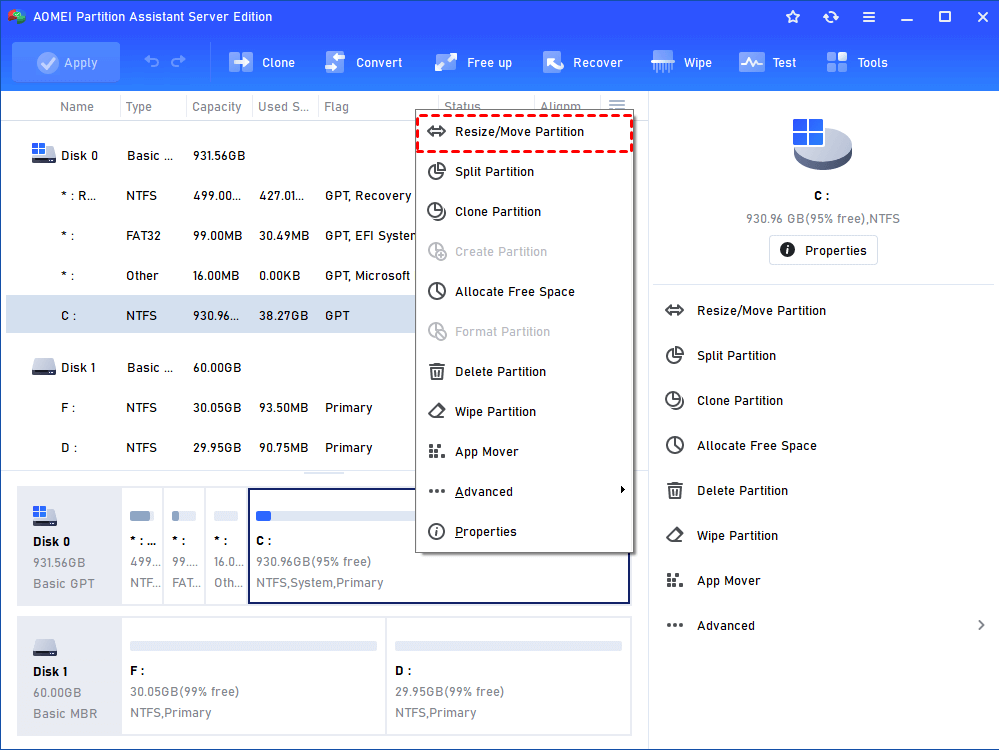The width and height of the screenshot is (999, 750).
Task: Open the Test toolbar menu
Action: (x=767, y=62)
